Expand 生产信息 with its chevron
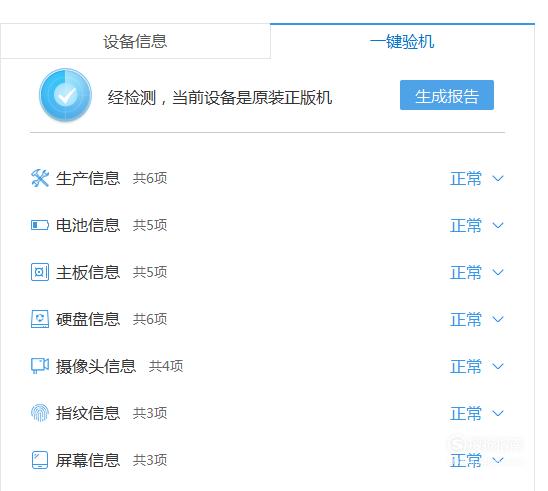 coord(498,179)
